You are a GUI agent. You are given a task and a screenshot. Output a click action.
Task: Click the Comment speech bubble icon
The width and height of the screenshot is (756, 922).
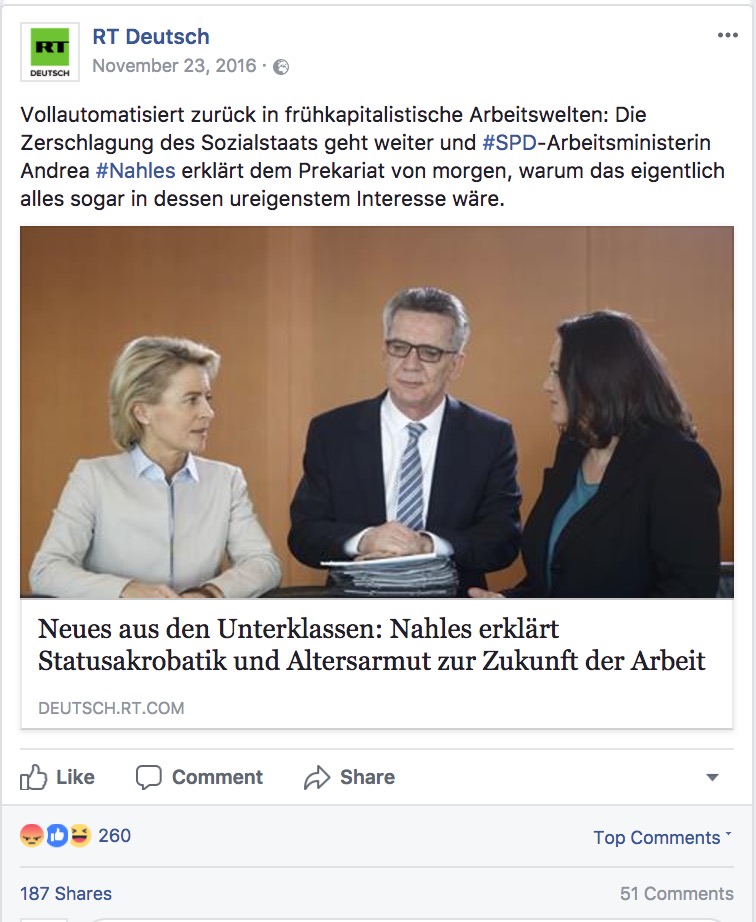coord(148,777)
